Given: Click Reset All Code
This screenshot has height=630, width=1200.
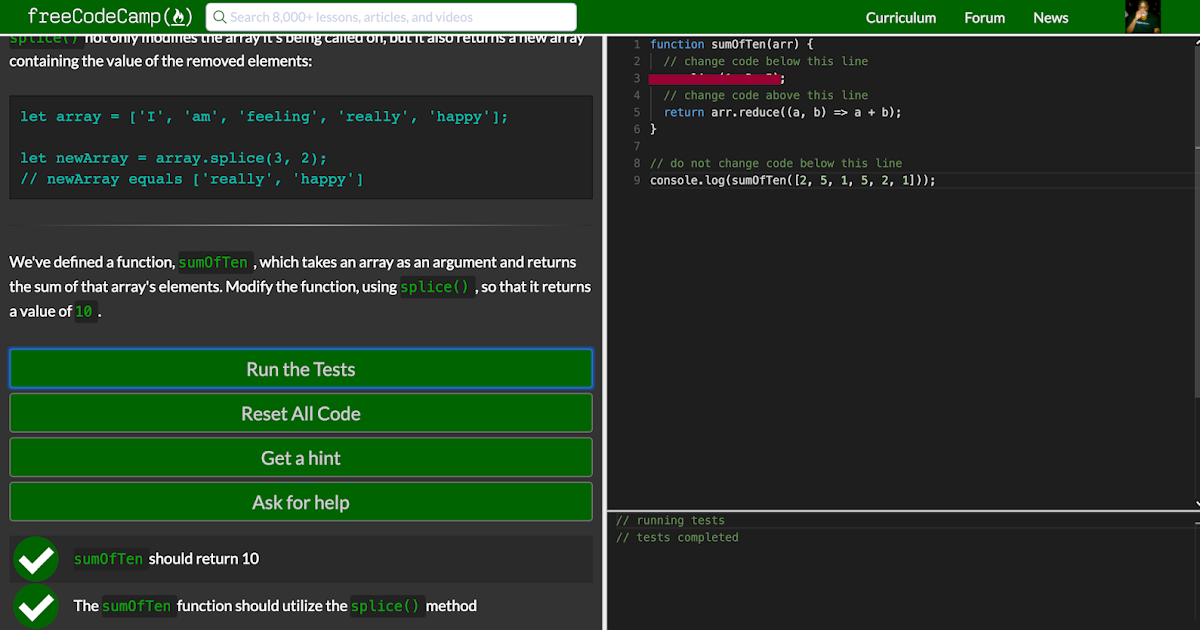Looking at the screenshot, I should point(300,413).
